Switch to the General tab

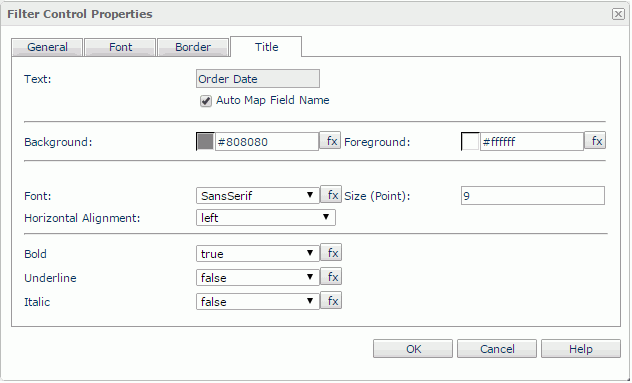point(47,47)
